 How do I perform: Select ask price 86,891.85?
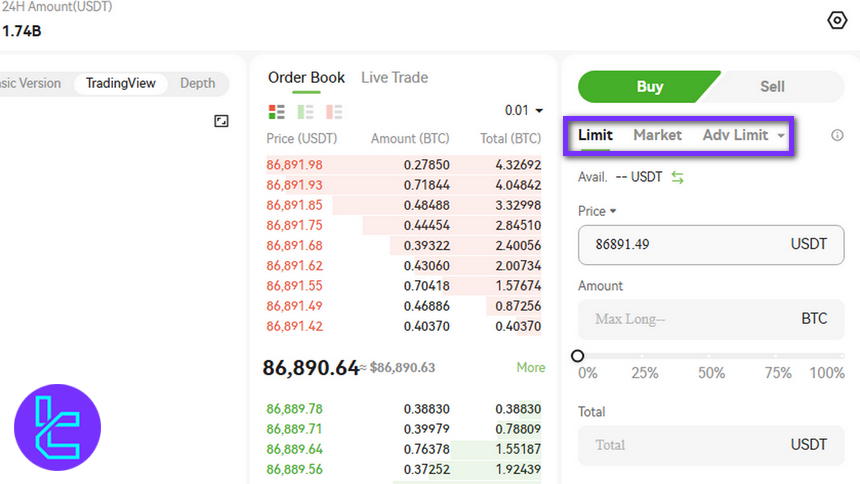295,205
